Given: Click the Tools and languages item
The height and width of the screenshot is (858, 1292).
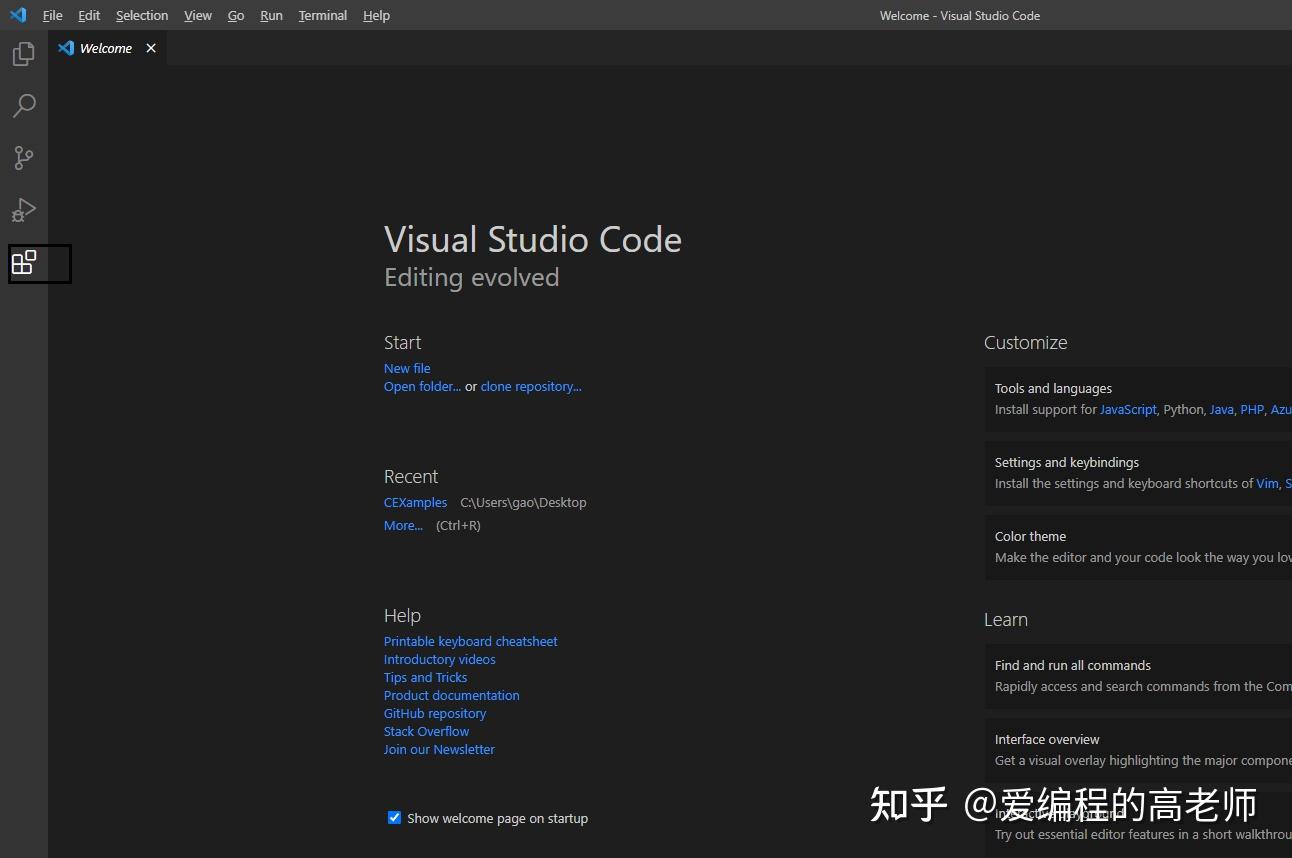Looking at the screenshot, I should tap(1138, 399).
